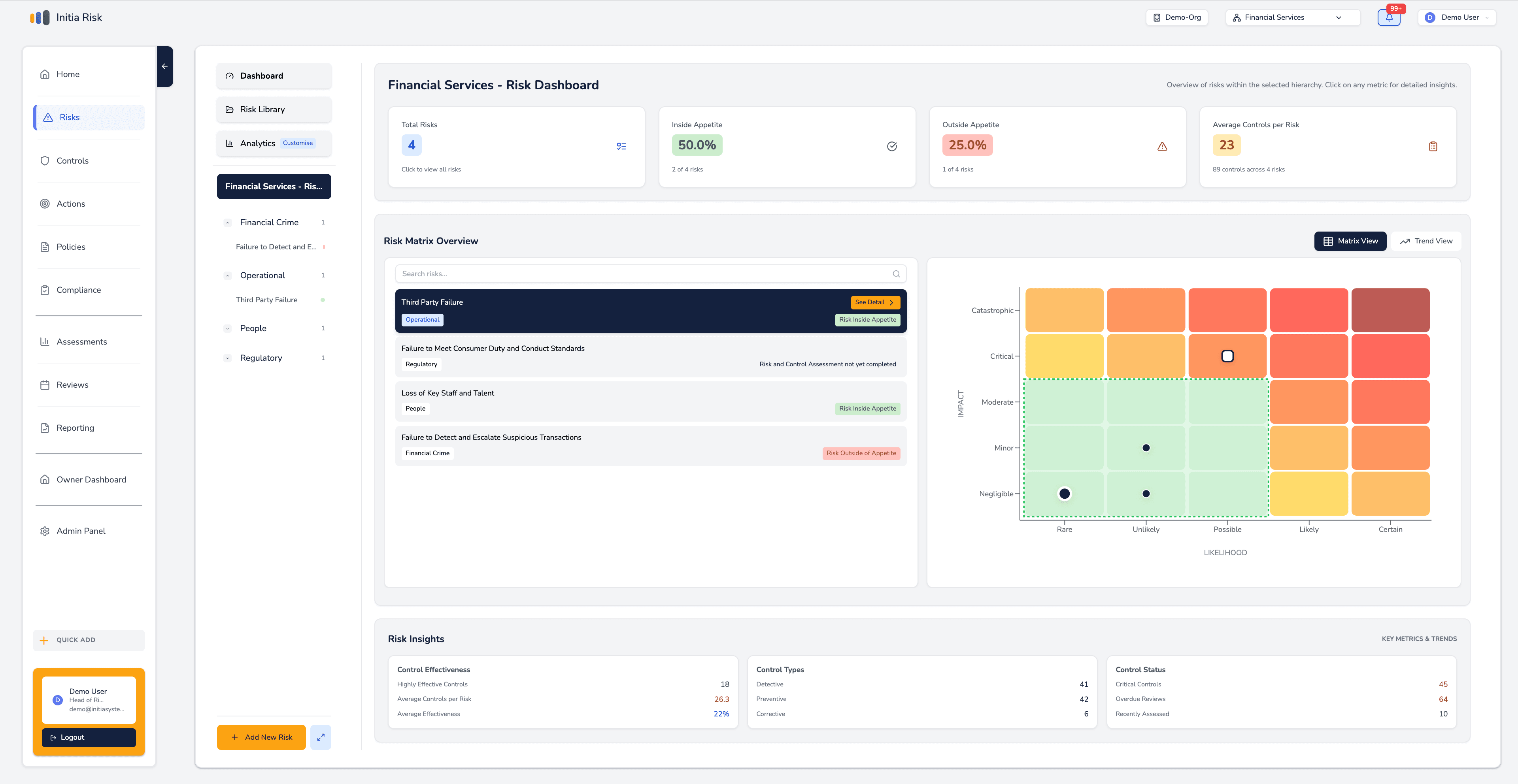Click into the Search risks field
The image size is (1518, 784).
click(651, 274)
